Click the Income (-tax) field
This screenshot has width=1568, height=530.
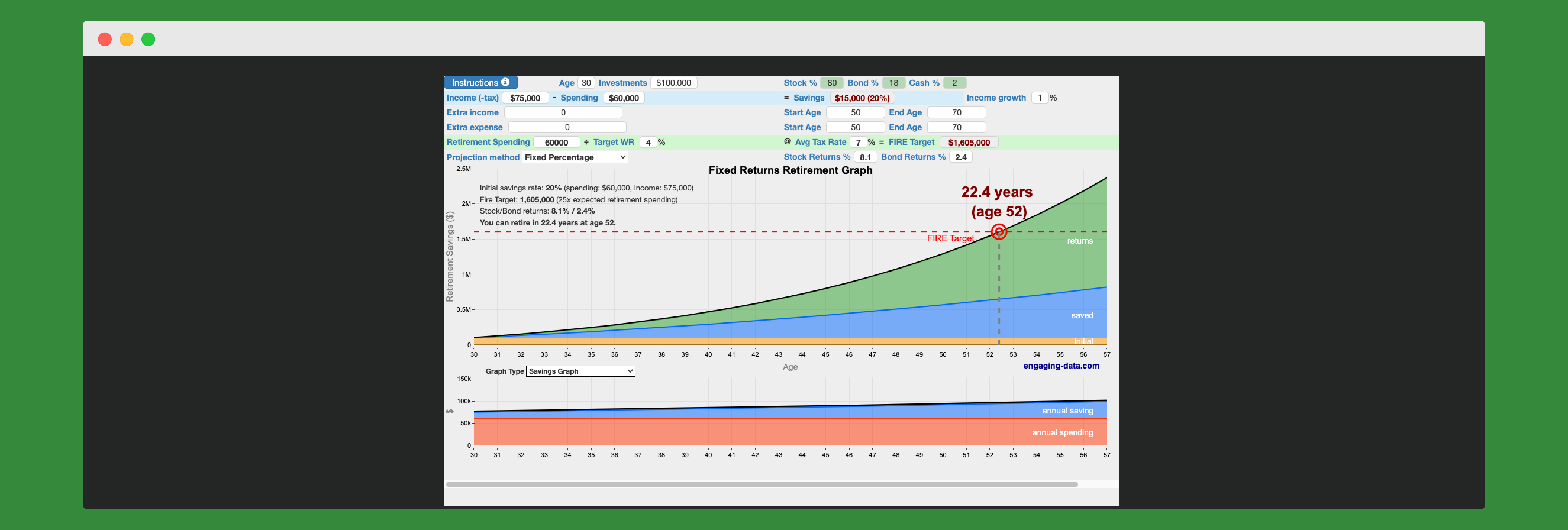[x=525, y=98]
